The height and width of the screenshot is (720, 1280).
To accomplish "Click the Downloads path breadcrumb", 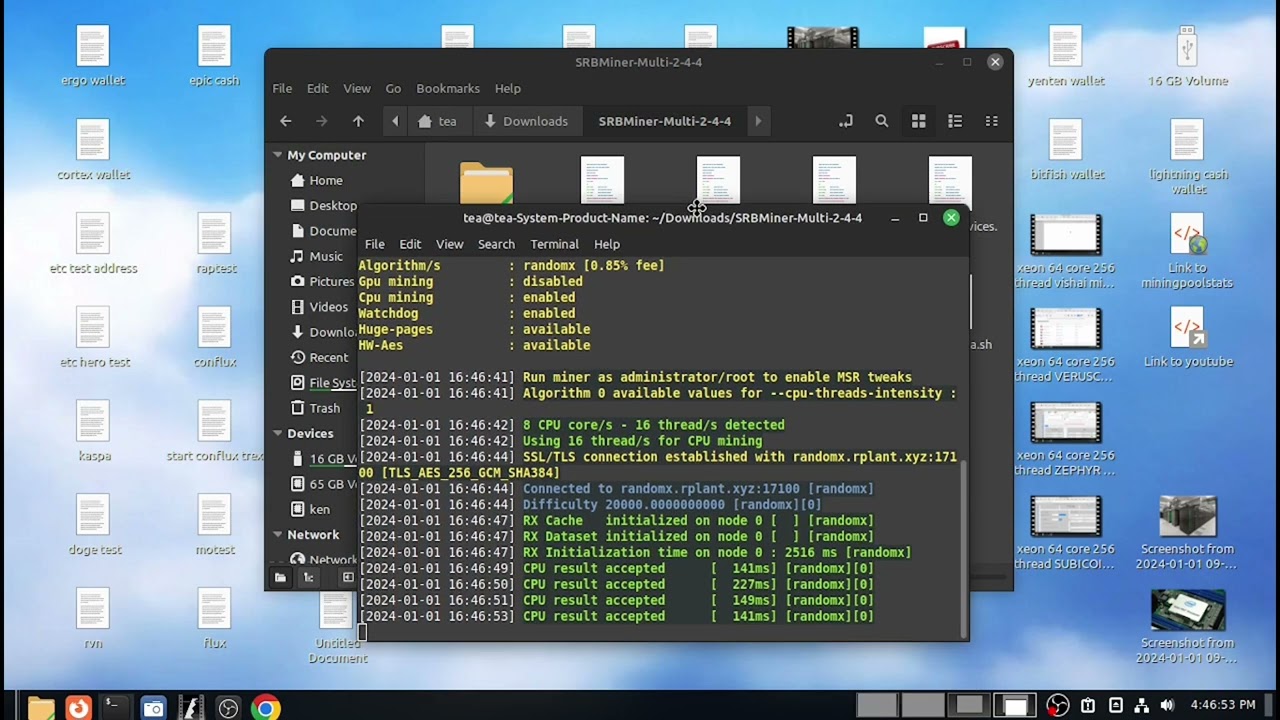I will (x=526, y=121).
